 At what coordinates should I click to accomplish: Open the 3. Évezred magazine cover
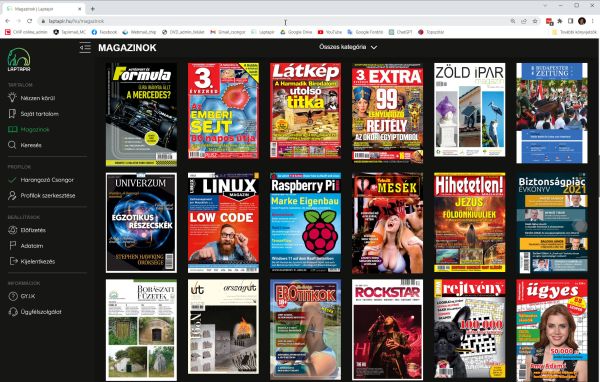tap(223, 111)
